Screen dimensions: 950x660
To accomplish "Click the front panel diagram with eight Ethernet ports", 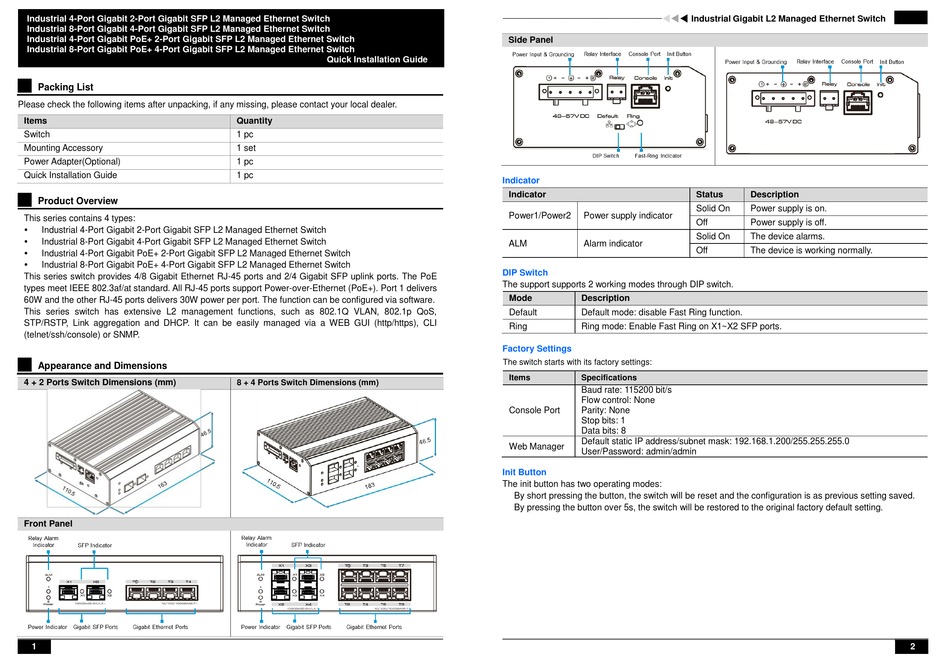I will pos(337,584).
